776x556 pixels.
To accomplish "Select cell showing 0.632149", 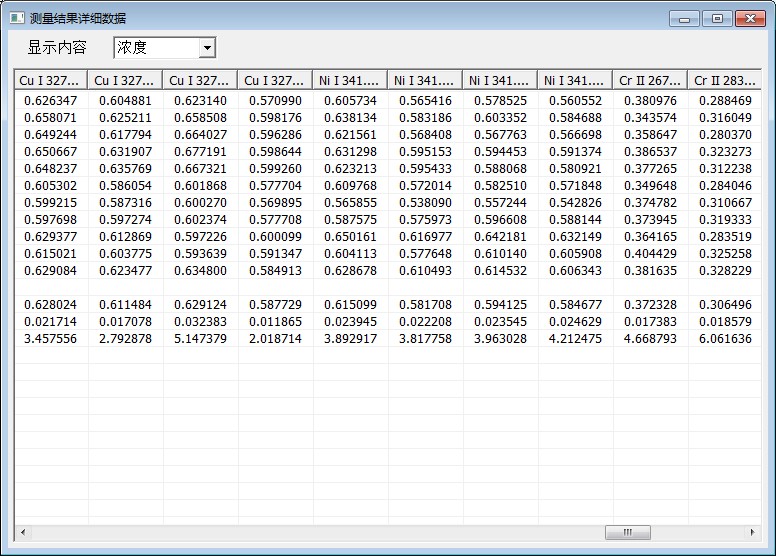I will pos(575,237).
